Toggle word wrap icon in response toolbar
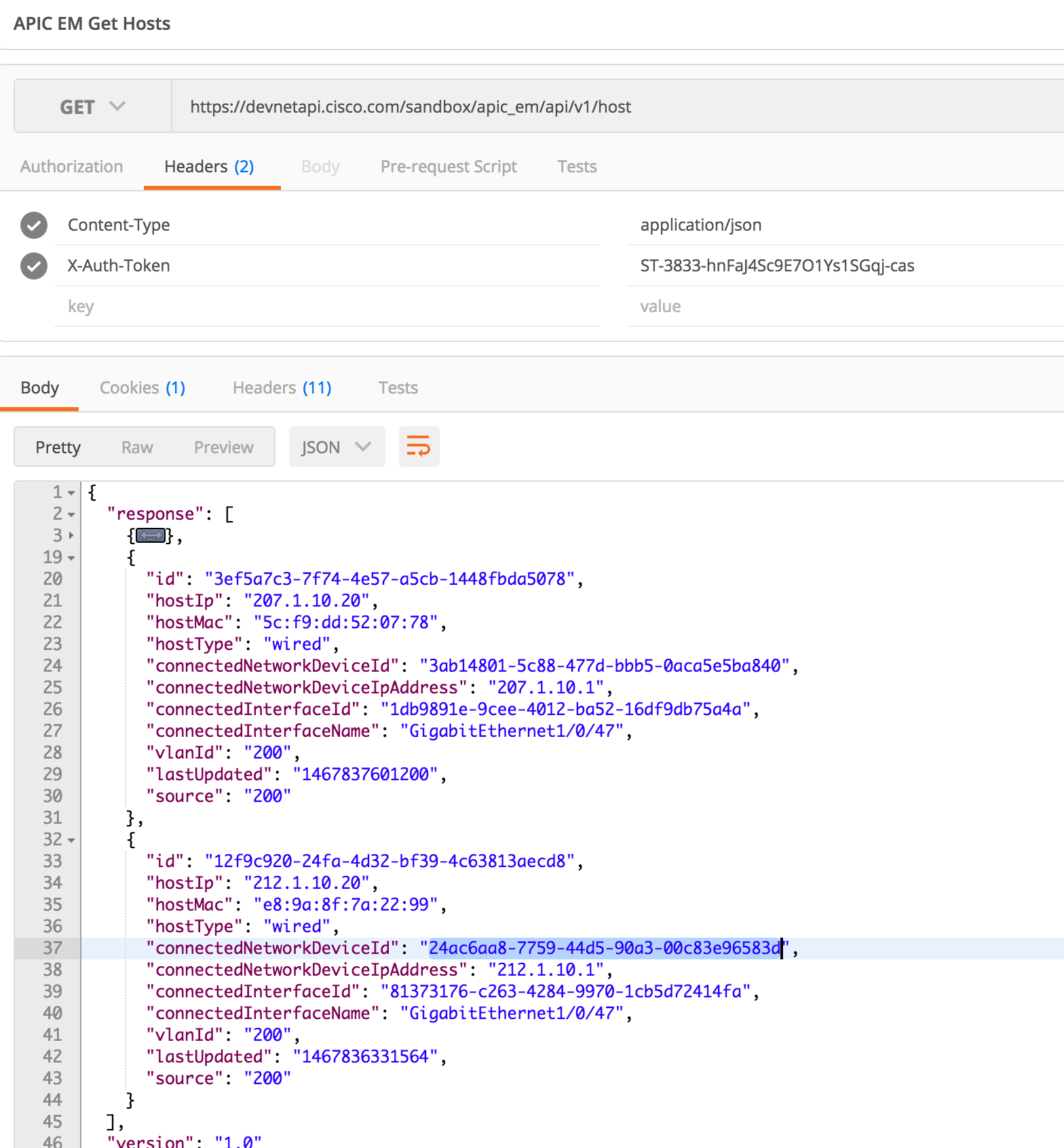 click(419, 446)
